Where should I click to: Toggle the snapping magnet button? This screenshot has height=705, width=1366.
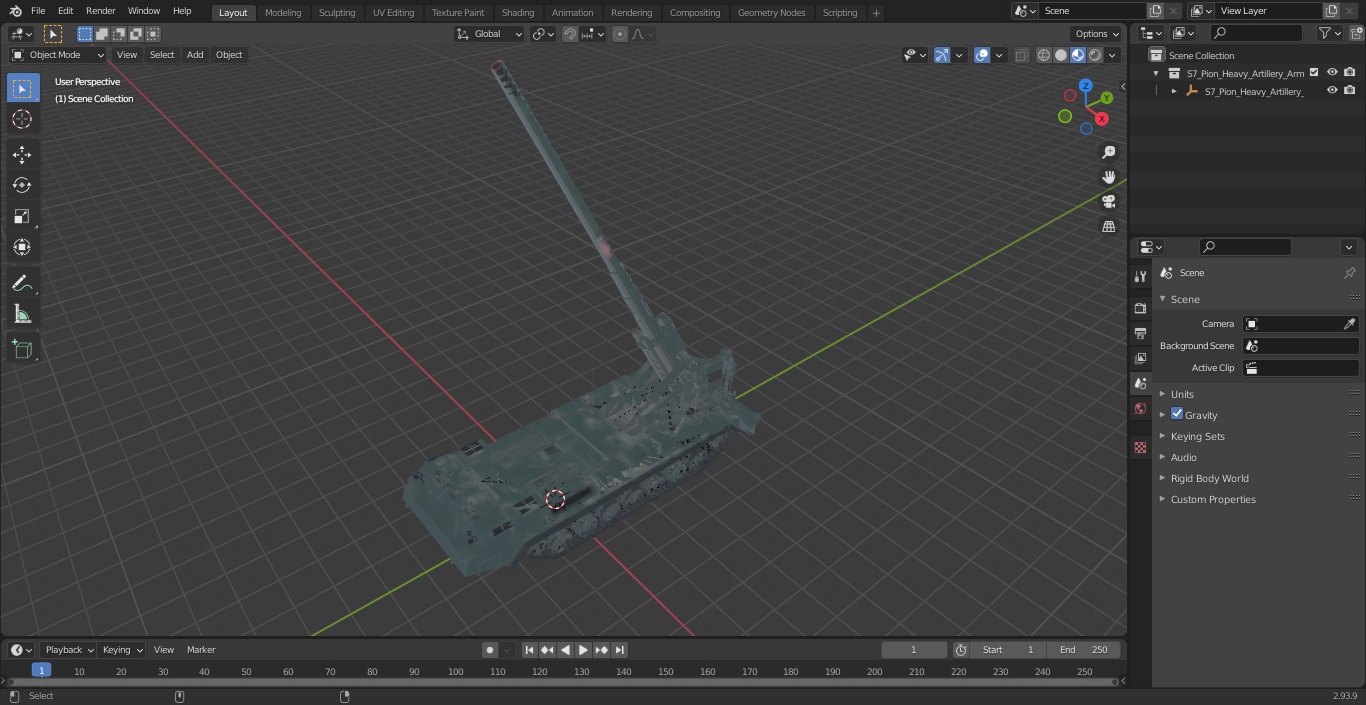(570, 34)
